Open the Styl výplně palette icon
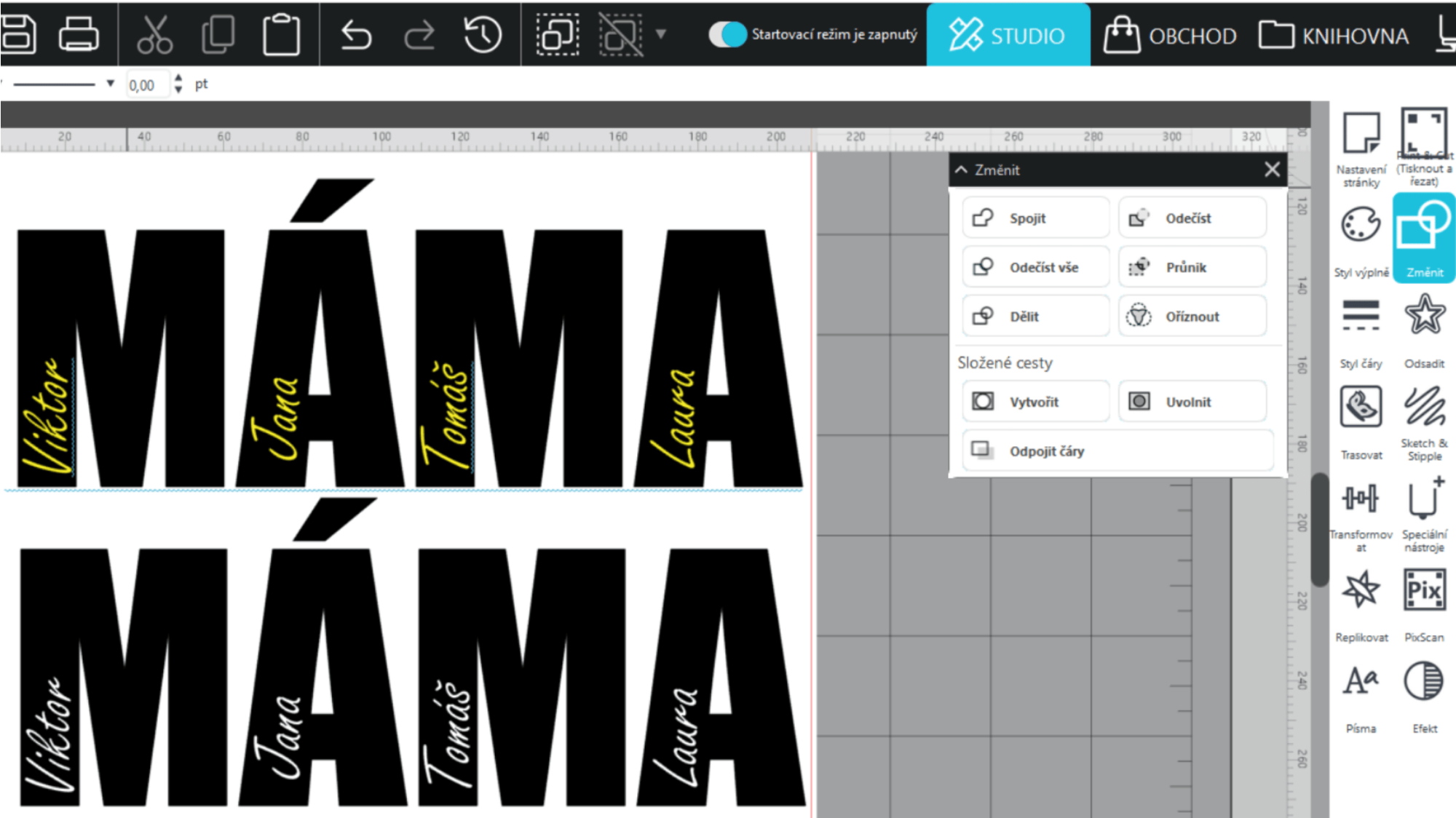This screenshot has height=818, width=1456. (1361, 224)
